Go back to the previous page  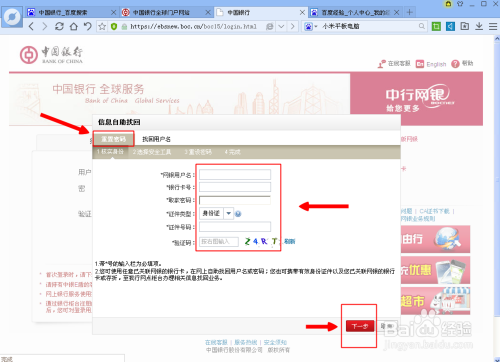[31, 26]
